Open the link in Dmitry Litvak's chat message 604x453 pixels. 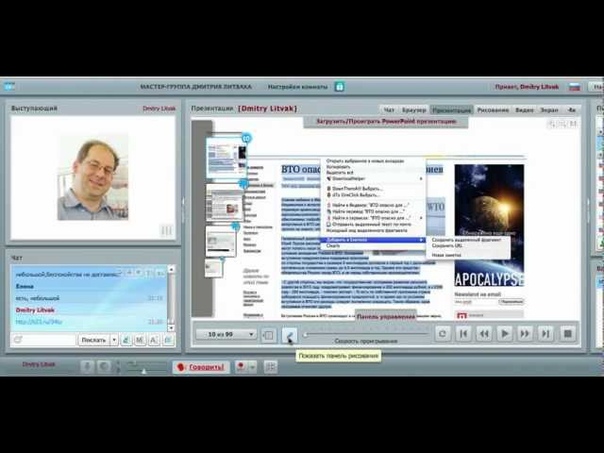point(39,322)
